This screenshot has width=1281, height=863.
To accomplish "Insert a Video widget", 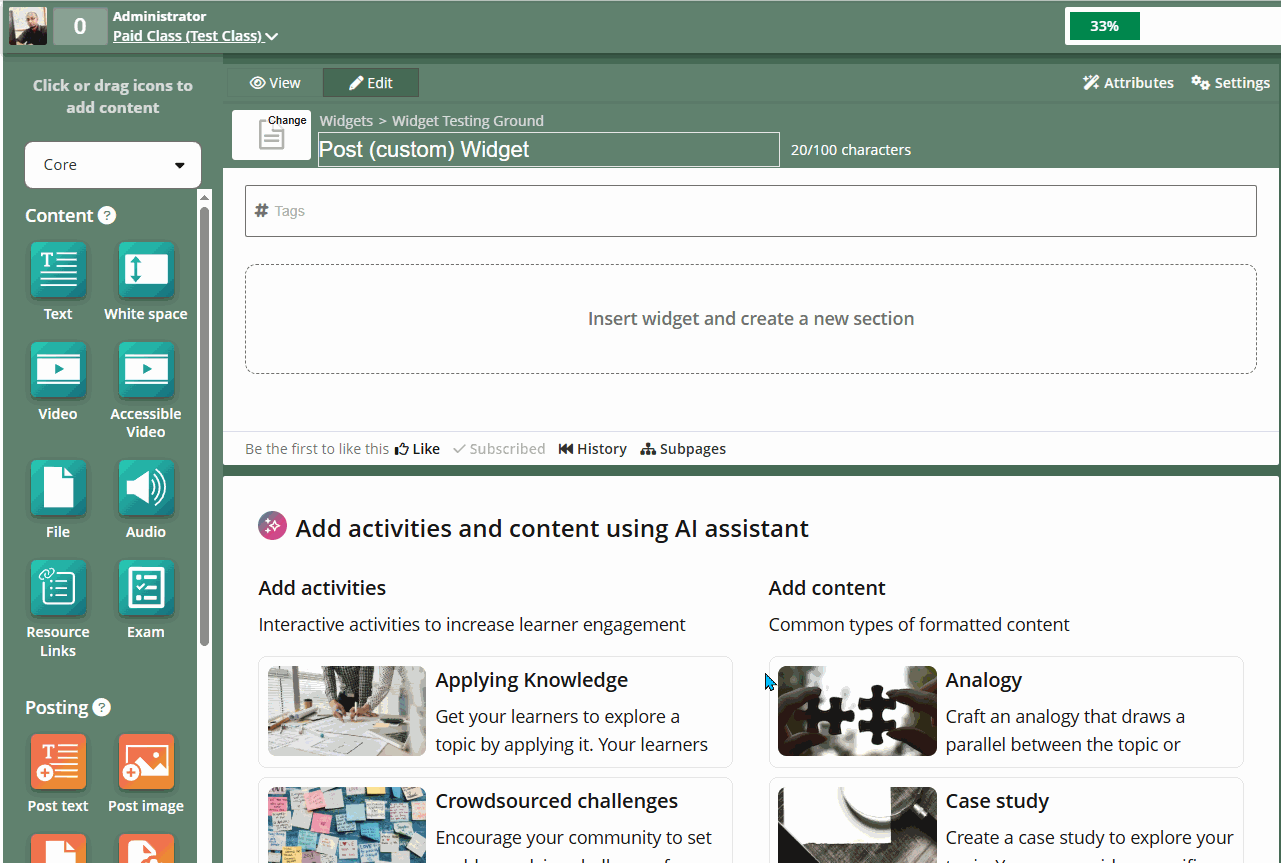I will tap(58, 370).
